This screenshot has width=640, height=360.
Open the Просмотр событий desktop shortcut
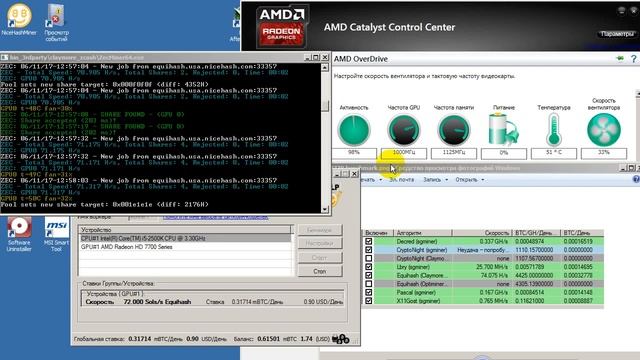(56, 23)
